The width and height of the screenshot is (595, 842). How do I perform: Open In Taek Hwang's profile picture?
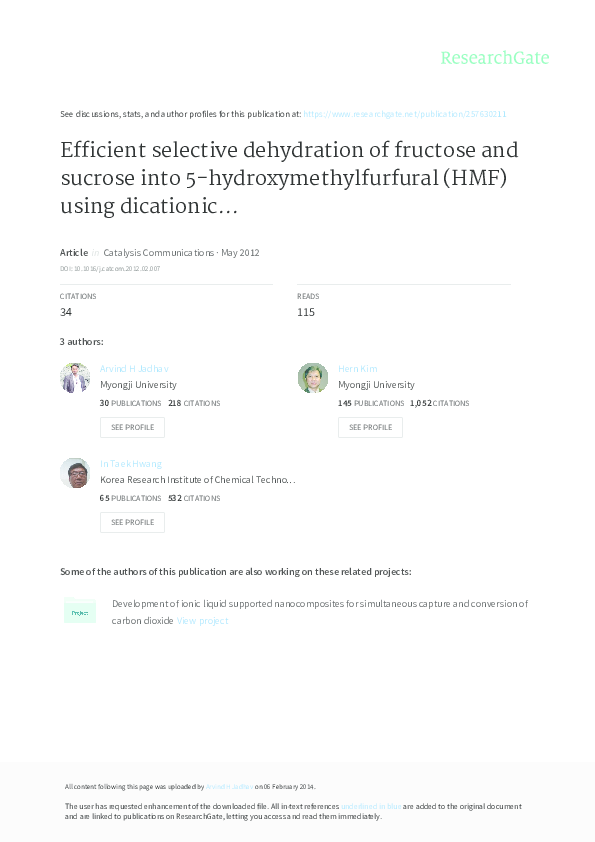pos(75,472)
